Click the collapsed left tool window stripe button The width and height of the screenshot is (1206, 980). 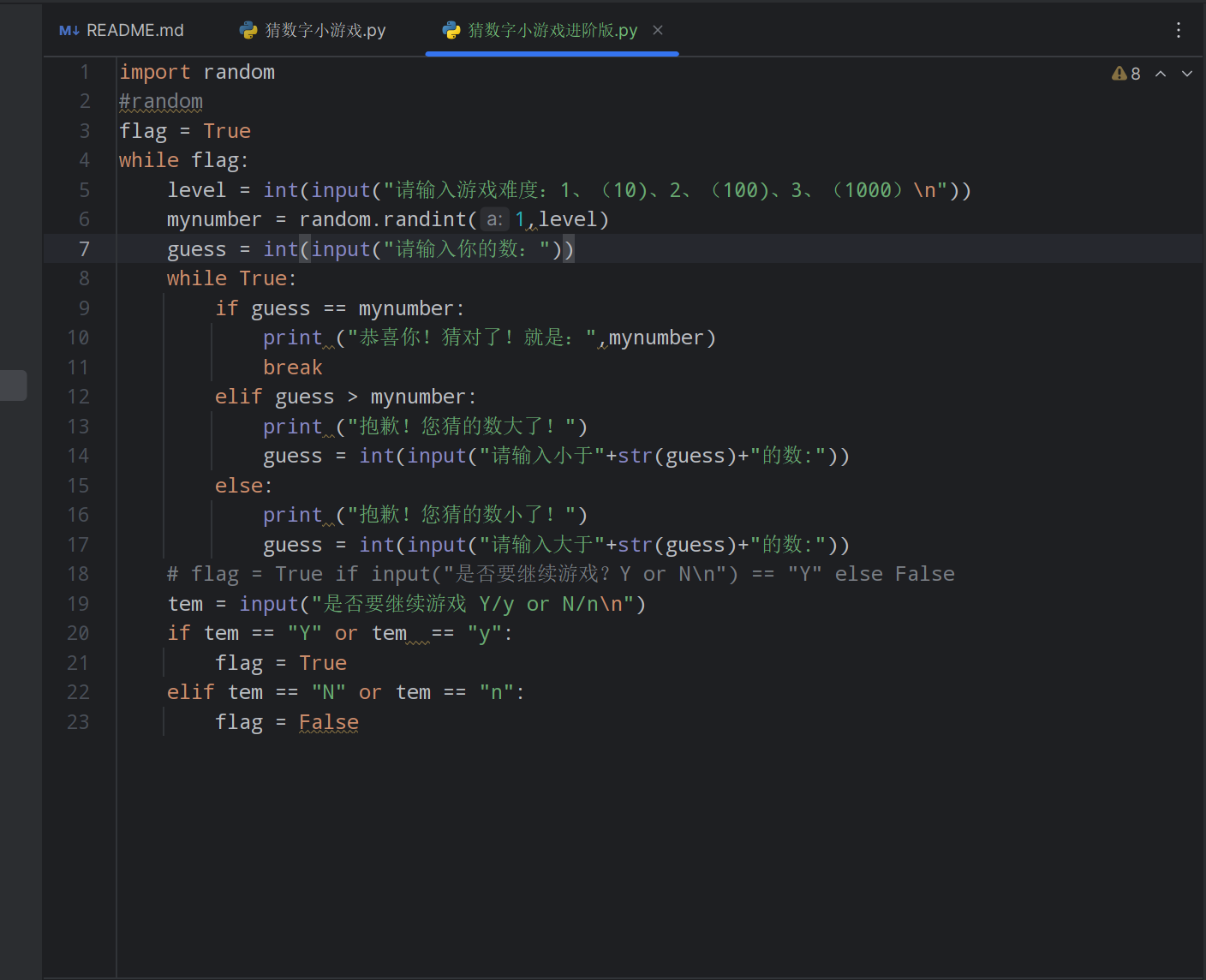pyautogui.click(x=13, y=385)
